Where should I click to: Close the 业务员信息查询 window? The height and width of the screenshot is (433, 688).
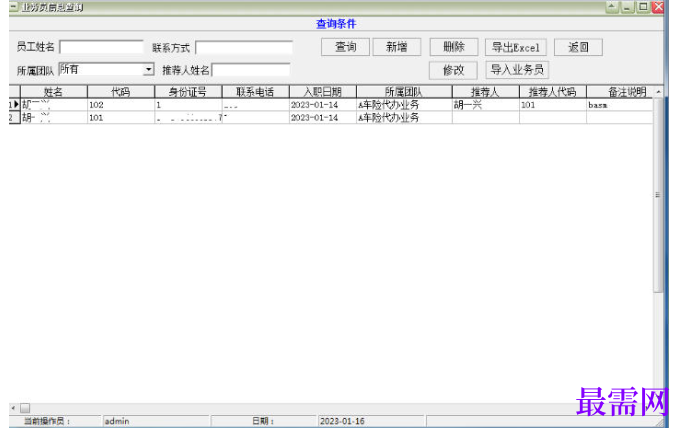658,7
